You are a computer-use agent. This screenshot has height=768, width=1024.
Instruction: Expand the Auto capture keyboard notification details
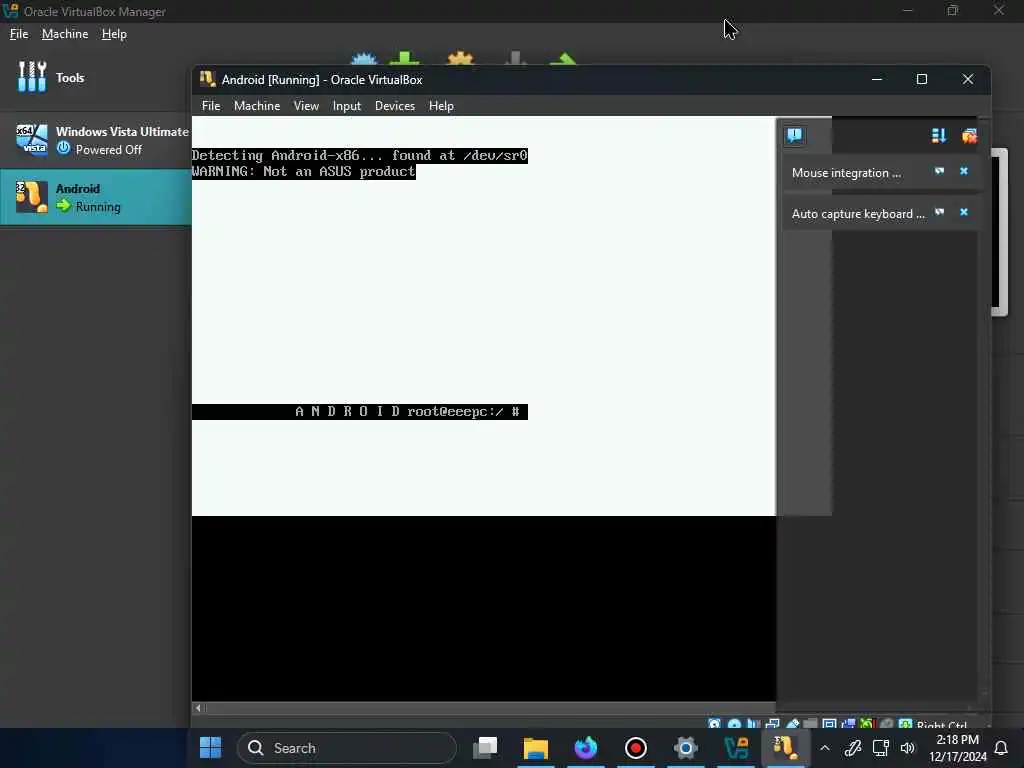coord(939,212)
